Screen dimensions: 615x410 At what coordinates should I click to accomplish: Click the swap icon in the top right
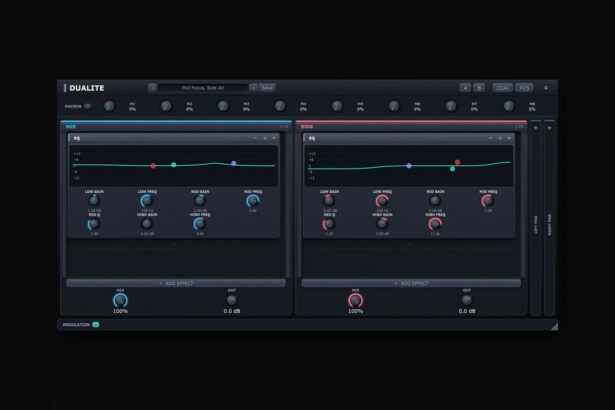point(546,88)
